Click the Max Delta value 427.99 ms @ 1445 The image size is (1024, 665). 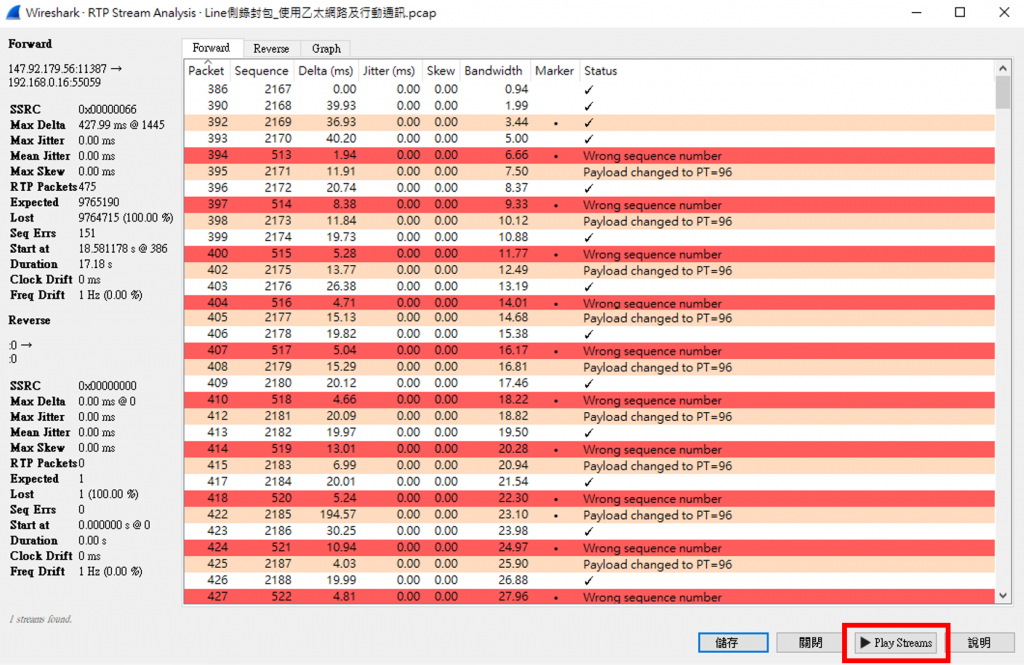click(x=121, y=125)
